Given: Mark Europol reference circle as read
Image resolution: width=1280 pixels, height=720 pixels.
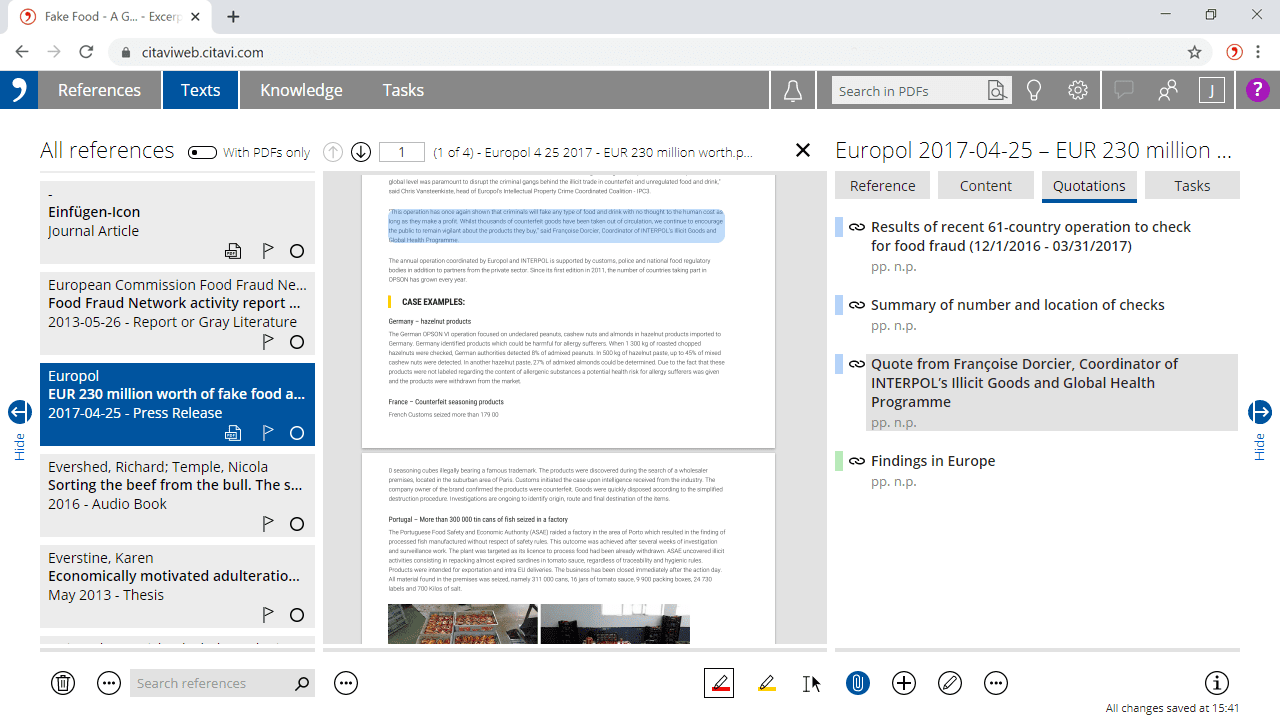Looking at the screenshot, I should click(297, 433).
